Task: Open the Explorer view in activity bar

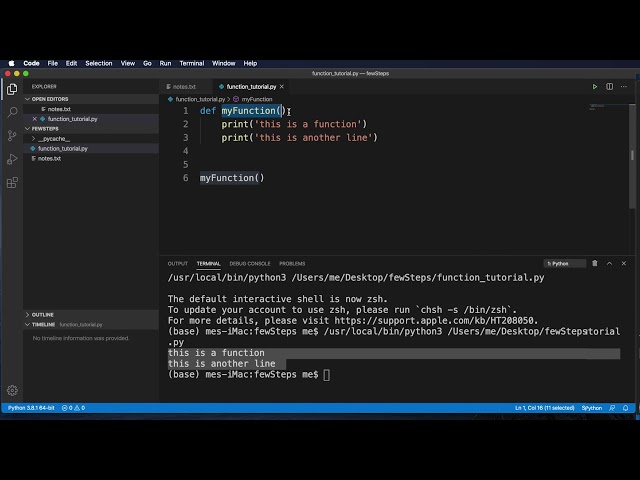Action: (x=12, y=89)
